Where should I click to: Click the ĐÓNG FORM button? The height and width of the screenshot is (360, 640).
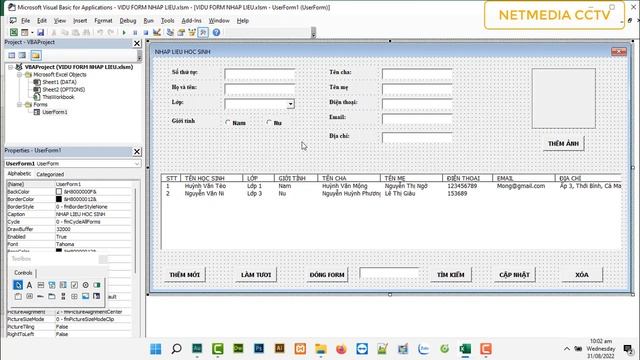327,275
